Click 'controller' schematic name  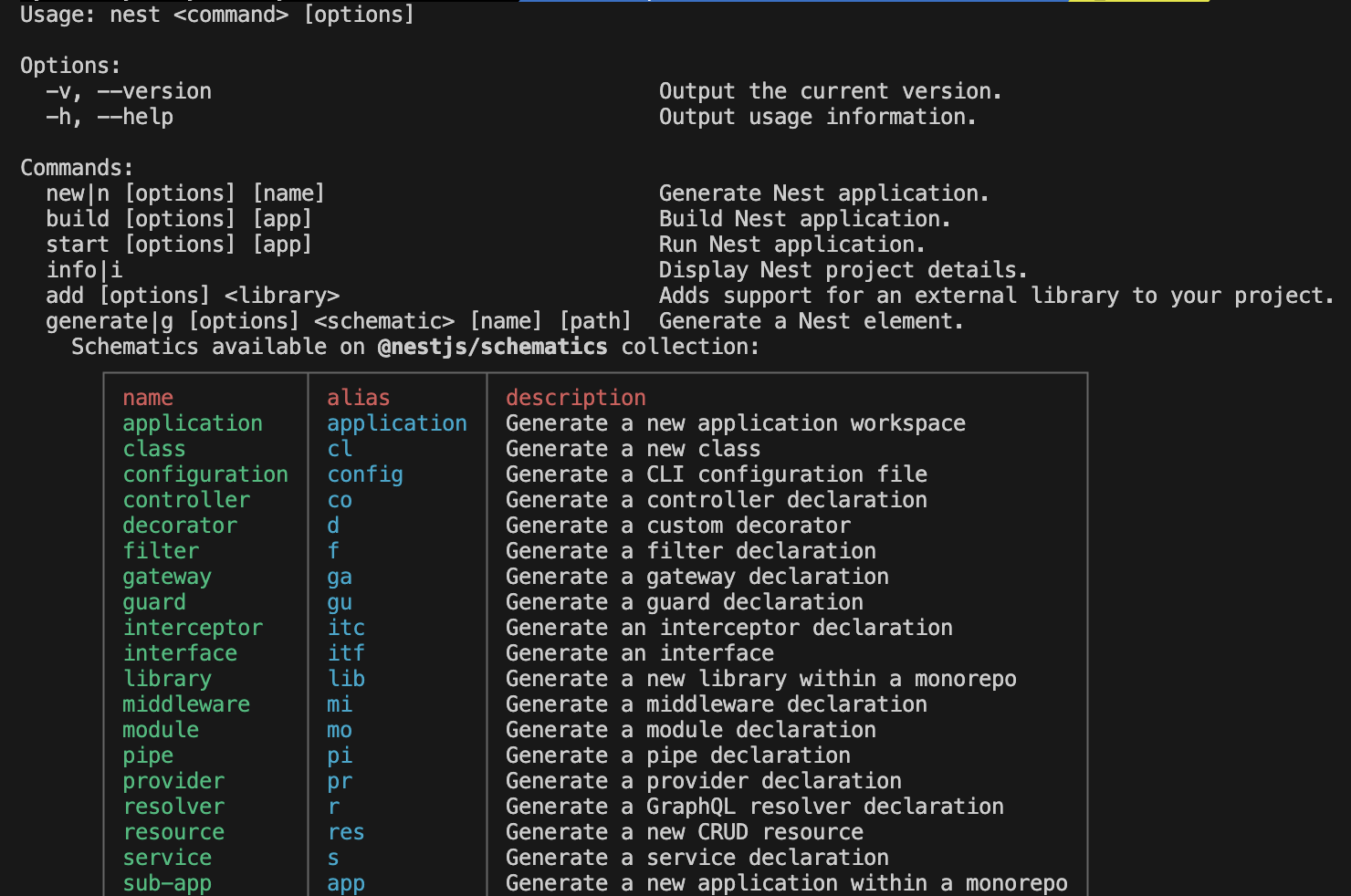pyautogui.click(x=186, y=500)
